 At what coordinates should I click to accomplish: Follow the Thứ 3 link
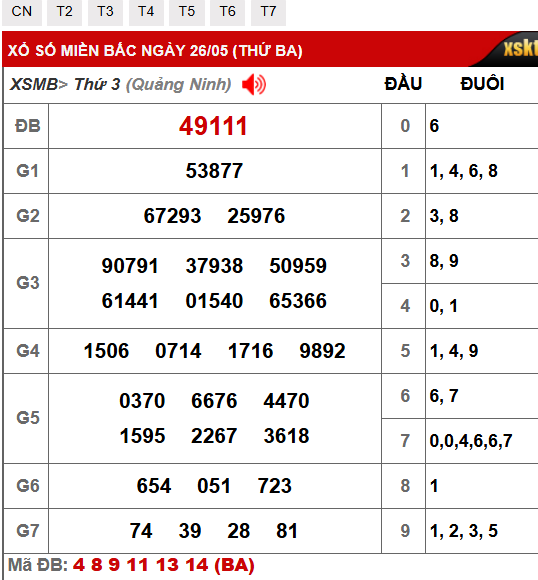[x=97, y=84]
